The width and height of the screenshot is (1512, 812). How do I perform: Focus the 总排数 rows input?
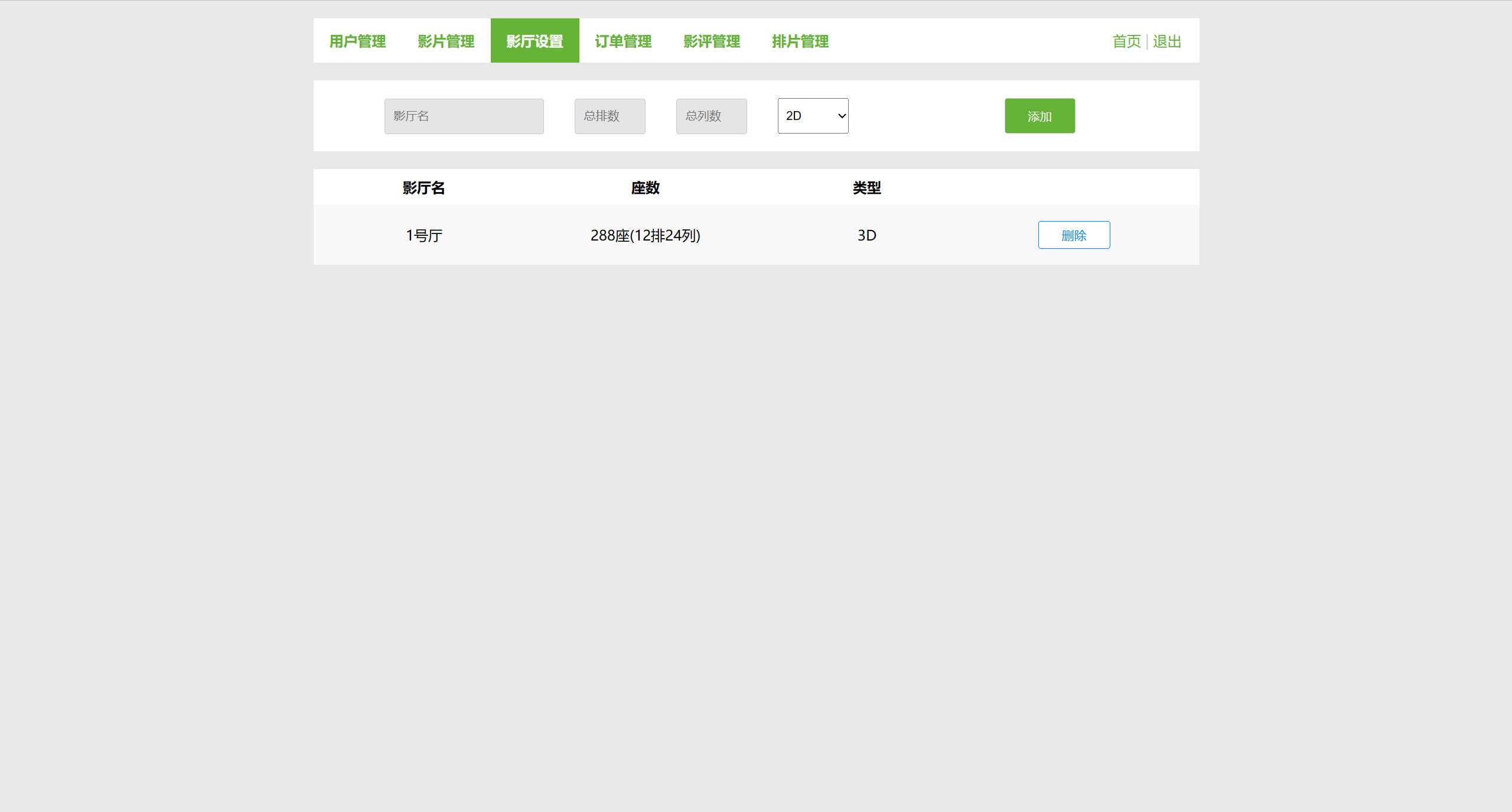(x=610, y=116)
